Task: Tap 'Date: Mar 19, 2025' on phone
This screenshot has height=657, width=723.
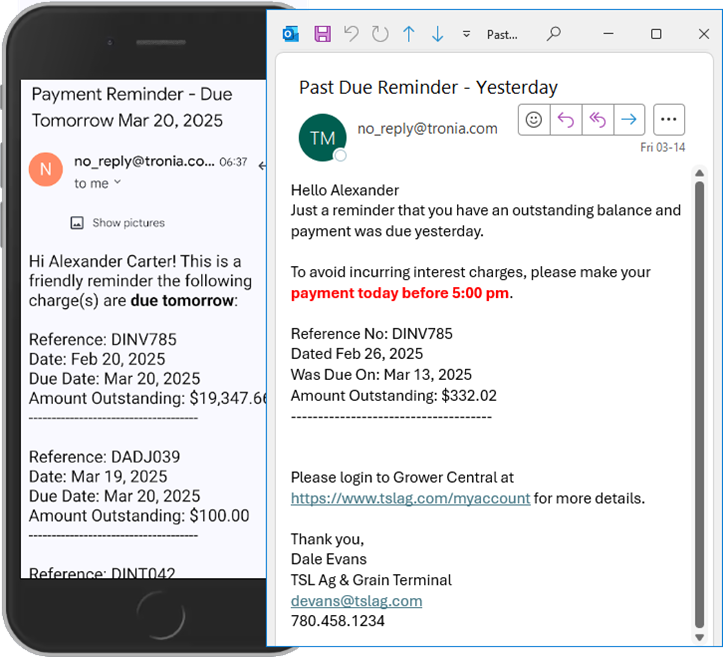Action: pyautogui.click(x=98, y=477)
